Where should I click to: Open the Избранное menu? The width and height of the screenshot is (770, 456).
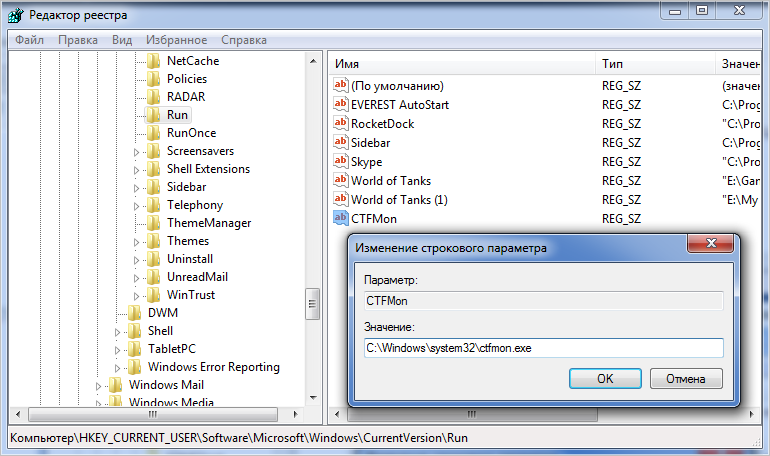pyautogui.click(x=176, y=40)
